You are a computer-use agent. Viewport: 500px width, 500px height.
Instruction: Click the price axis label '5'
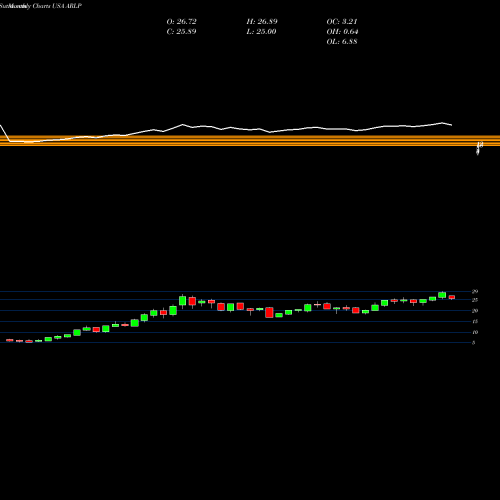473,343
